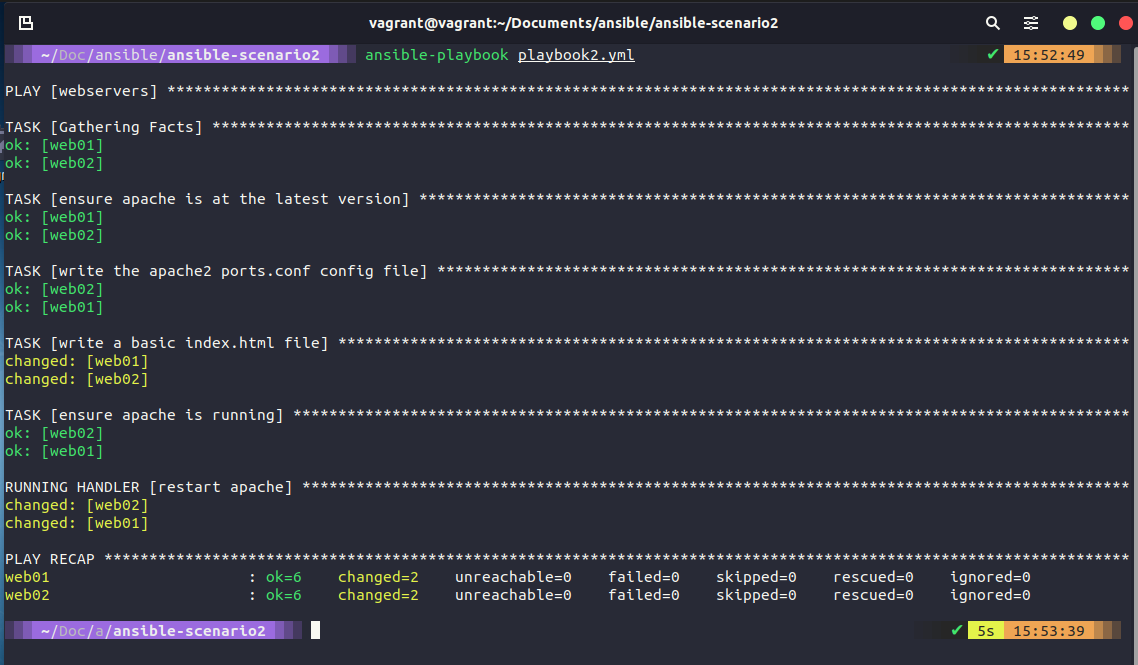Select the changed=2 stat for web01
This screenshot has width=1138, height=665.
tap(378, 577)
